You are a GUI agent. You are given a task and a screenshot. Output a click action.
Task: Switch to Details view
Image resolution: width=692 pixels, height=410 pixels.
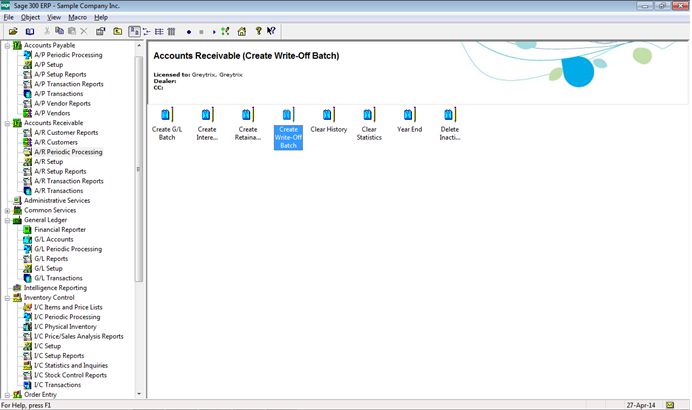click(171, 31)
